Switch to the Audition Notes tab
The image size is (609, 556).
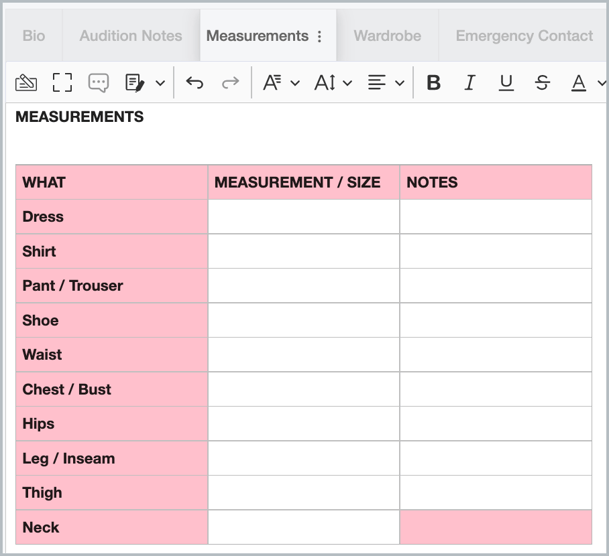(131, 36)
